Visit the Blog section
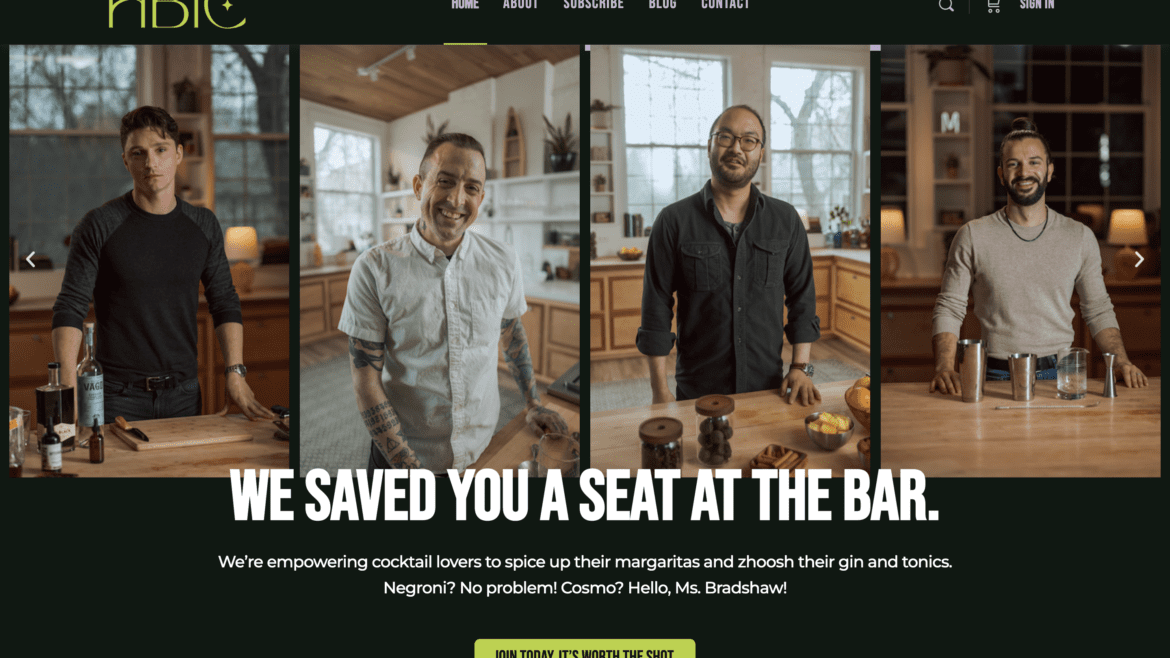The width and height of the screenshot is (1170, 658). pyautogui.click(x=663, y=5)
